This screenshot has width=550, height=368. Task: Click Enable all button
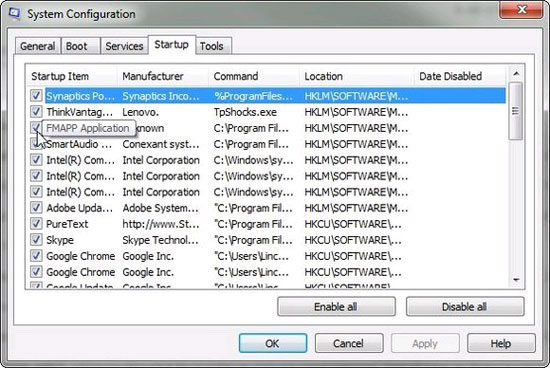(336, 307)
